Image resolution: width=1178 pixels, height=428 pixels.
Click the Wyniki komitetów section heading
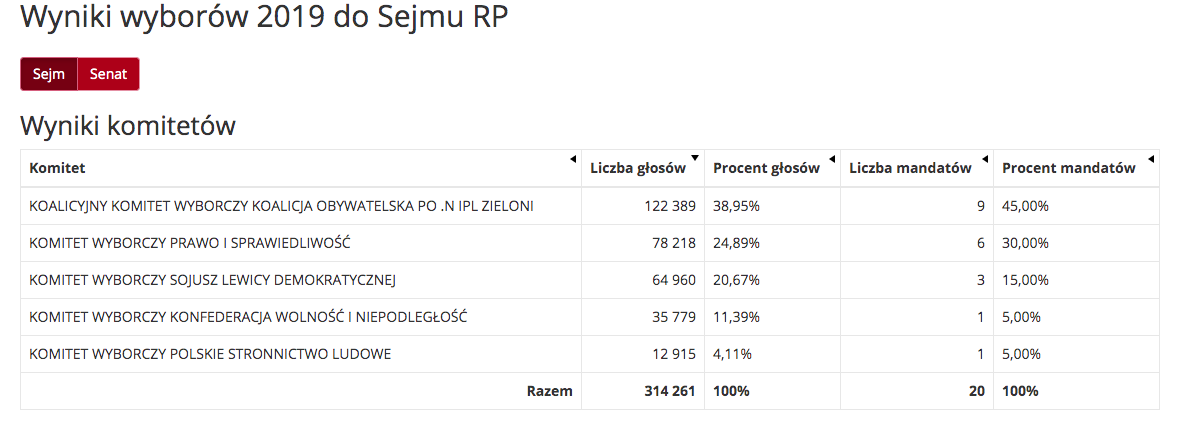pos(128,127)
